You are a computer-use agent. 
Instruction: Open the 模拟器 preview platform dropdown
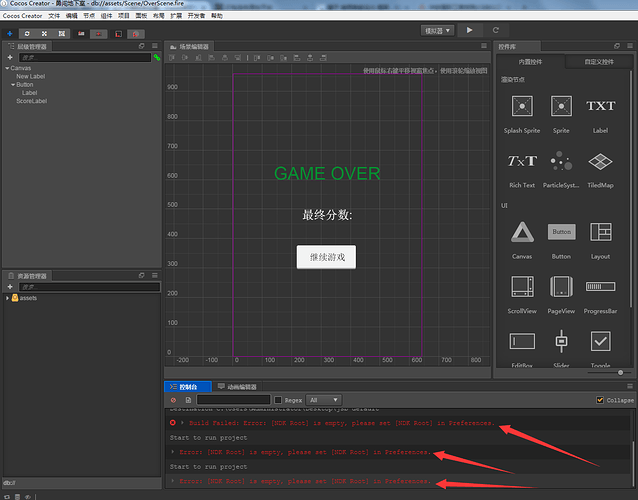pyautogui.click(x=437, y=31)
